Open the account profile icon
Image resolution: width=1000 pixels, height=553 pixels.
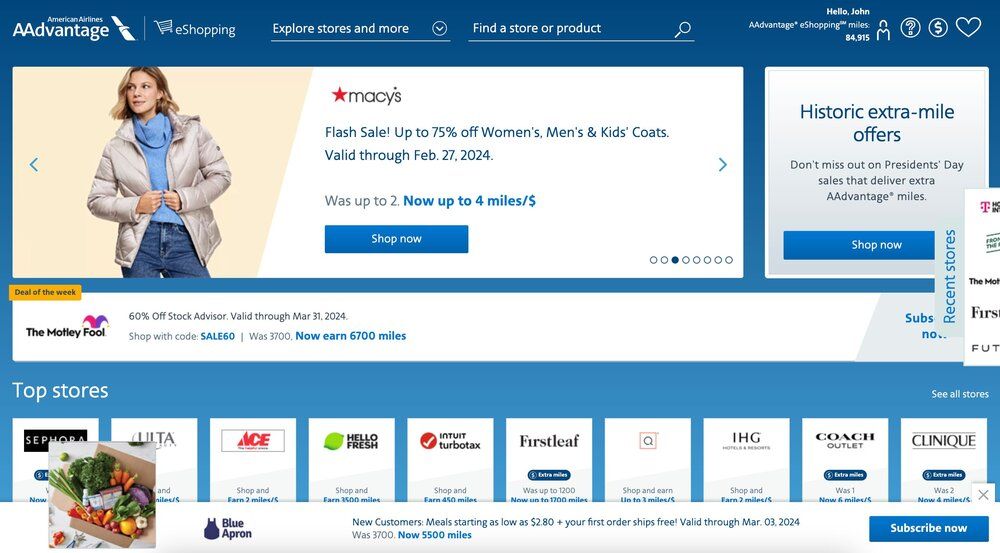(x=883, y=29)
